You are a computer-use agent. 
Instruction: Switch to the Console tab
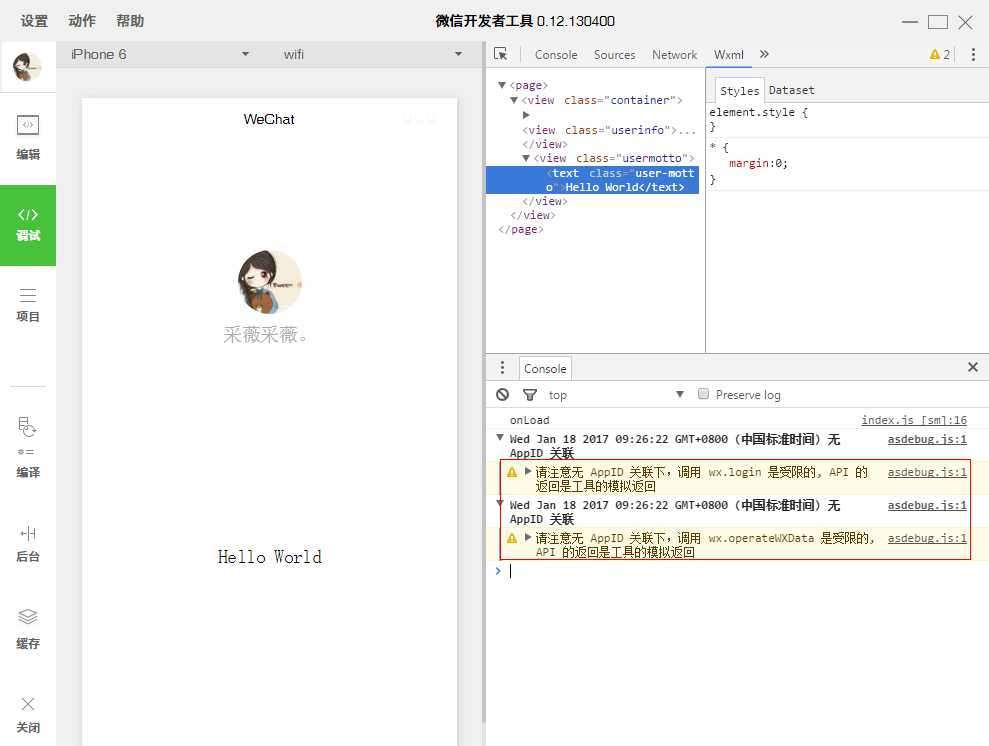coord(556,55)
